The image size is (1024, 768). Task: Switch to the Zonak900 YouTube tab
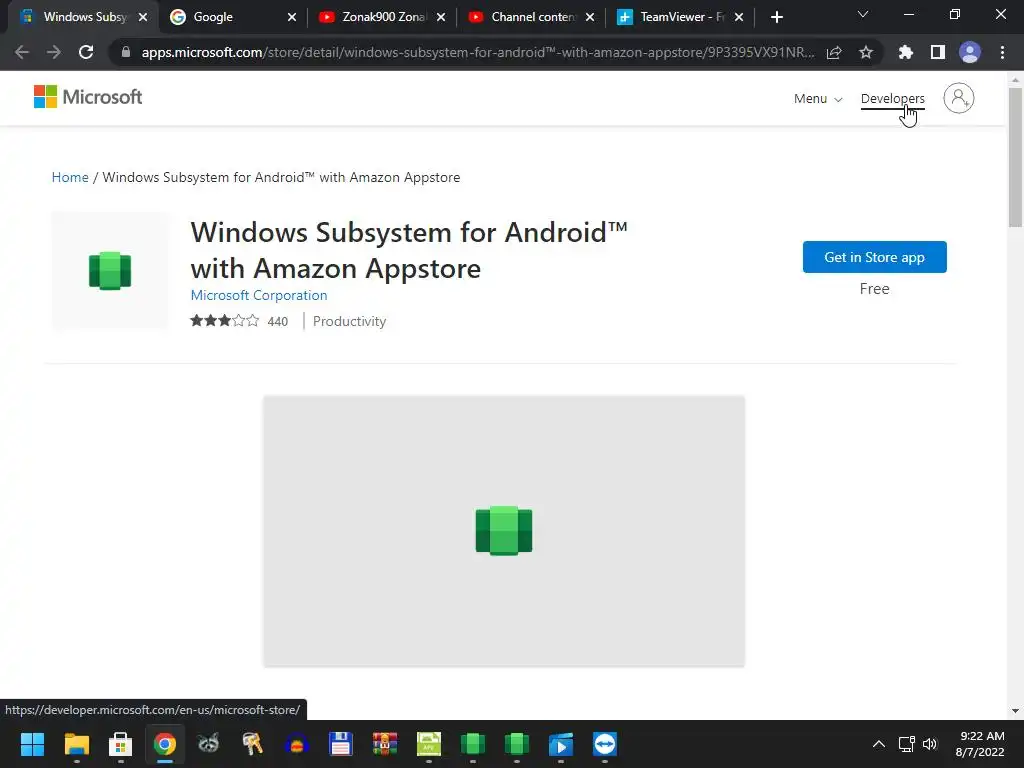(x=380, y=17)
